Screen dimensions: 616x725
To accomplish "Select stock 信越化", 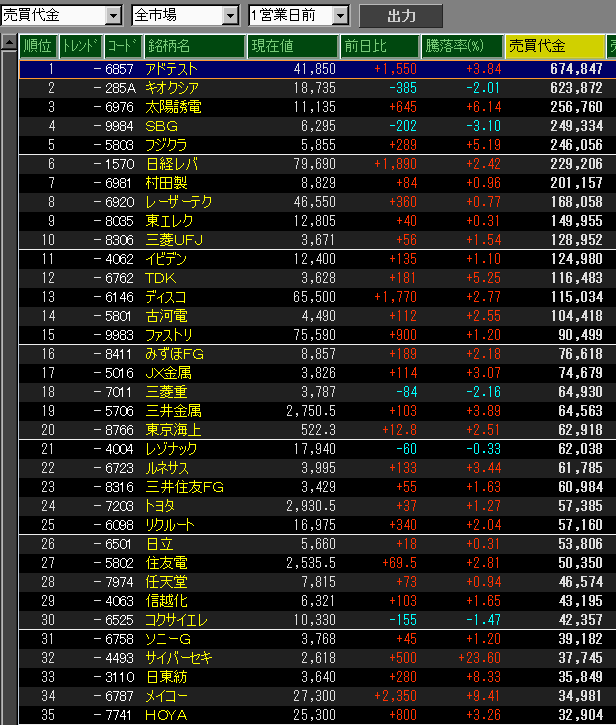I will pyautogui.click(x=166, y=601).
